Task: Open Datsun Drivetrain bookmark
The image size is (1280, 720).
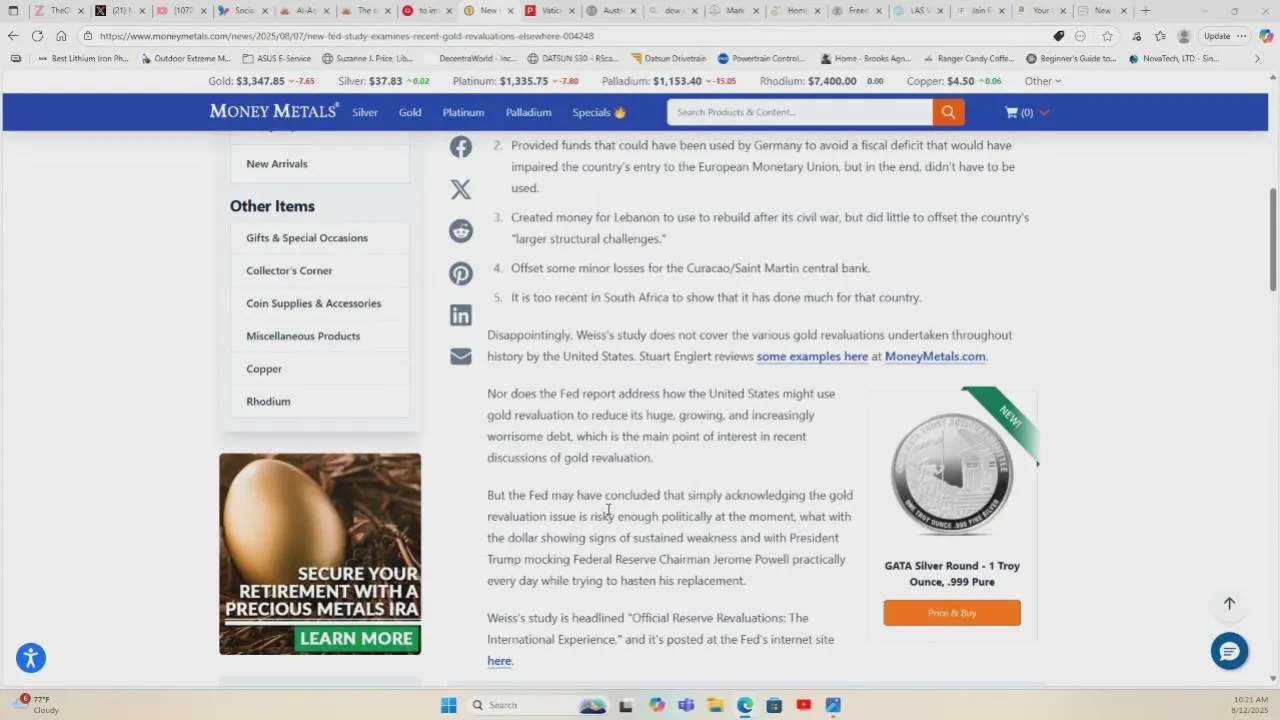Action: [x=669, y=59]
